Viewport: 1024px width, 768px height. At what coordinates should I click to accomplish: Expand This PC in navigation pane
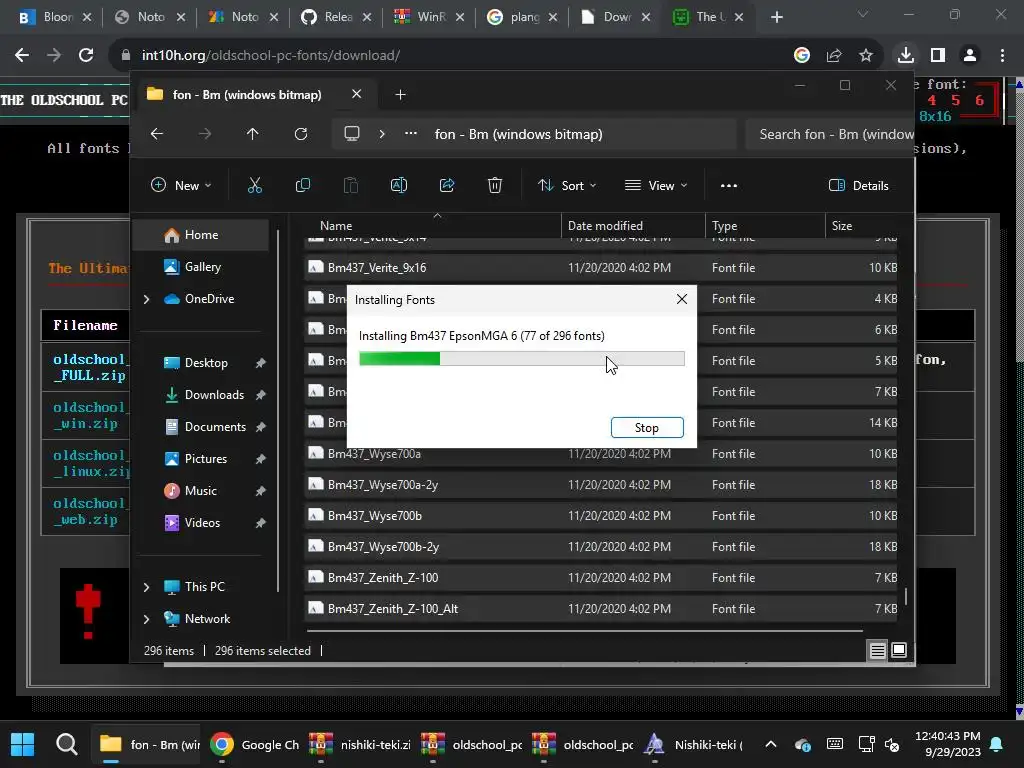146,587
